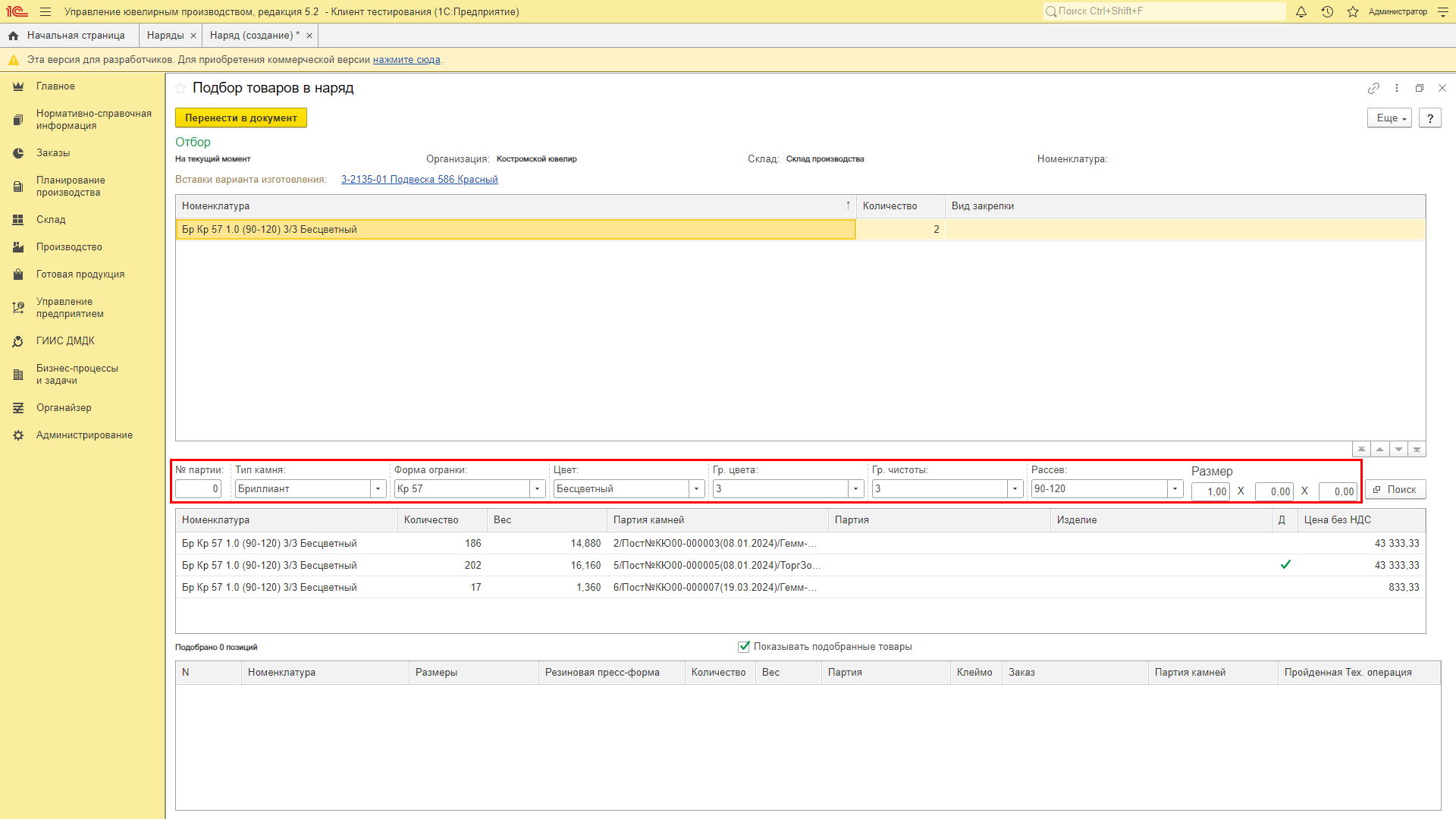1456x819 pixels.
Task: Open link 3-2135-01 Подвеска 586 Красный
Action: tap(419, 180)
